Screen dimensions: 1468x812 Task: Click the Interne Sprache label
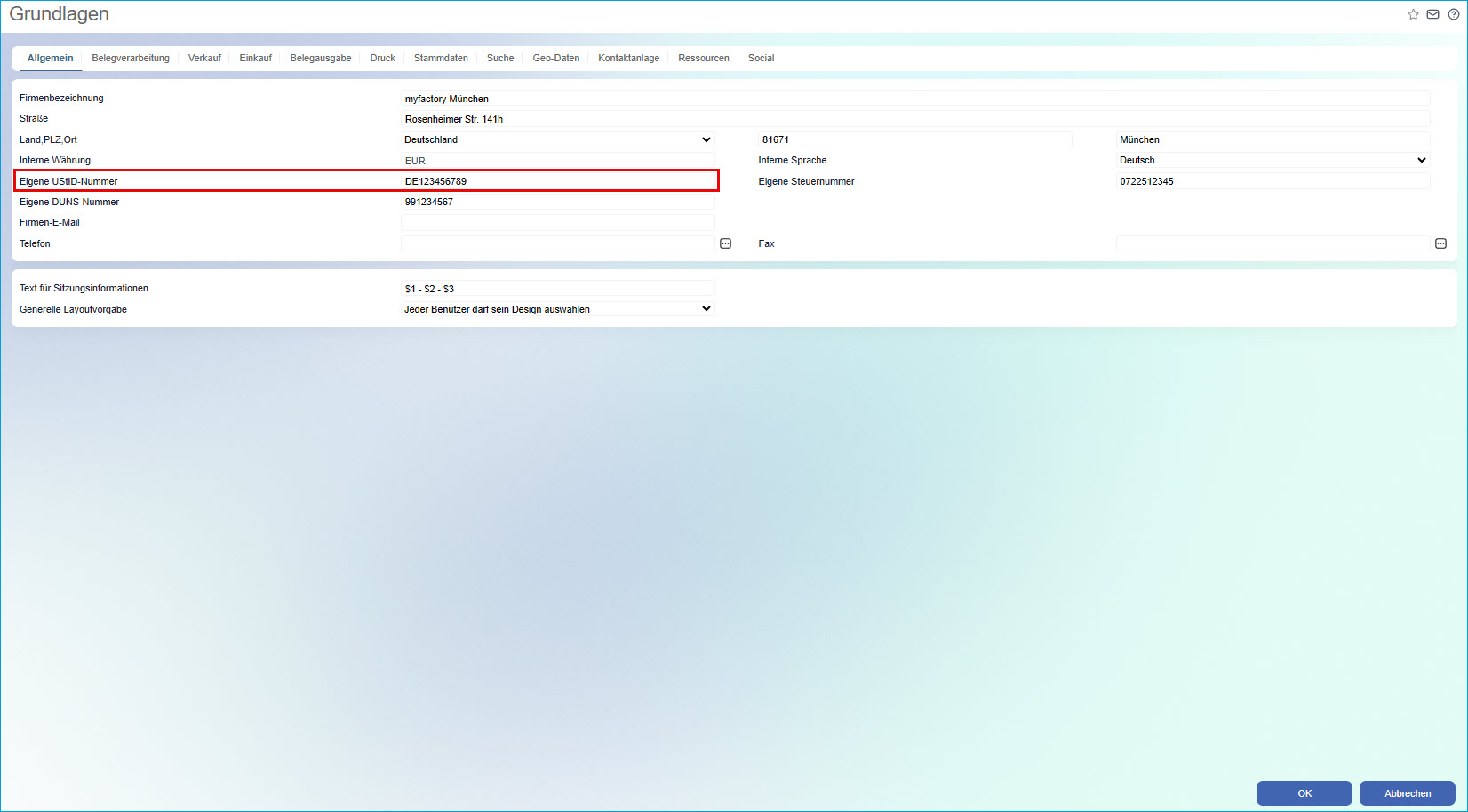(793, 160)
